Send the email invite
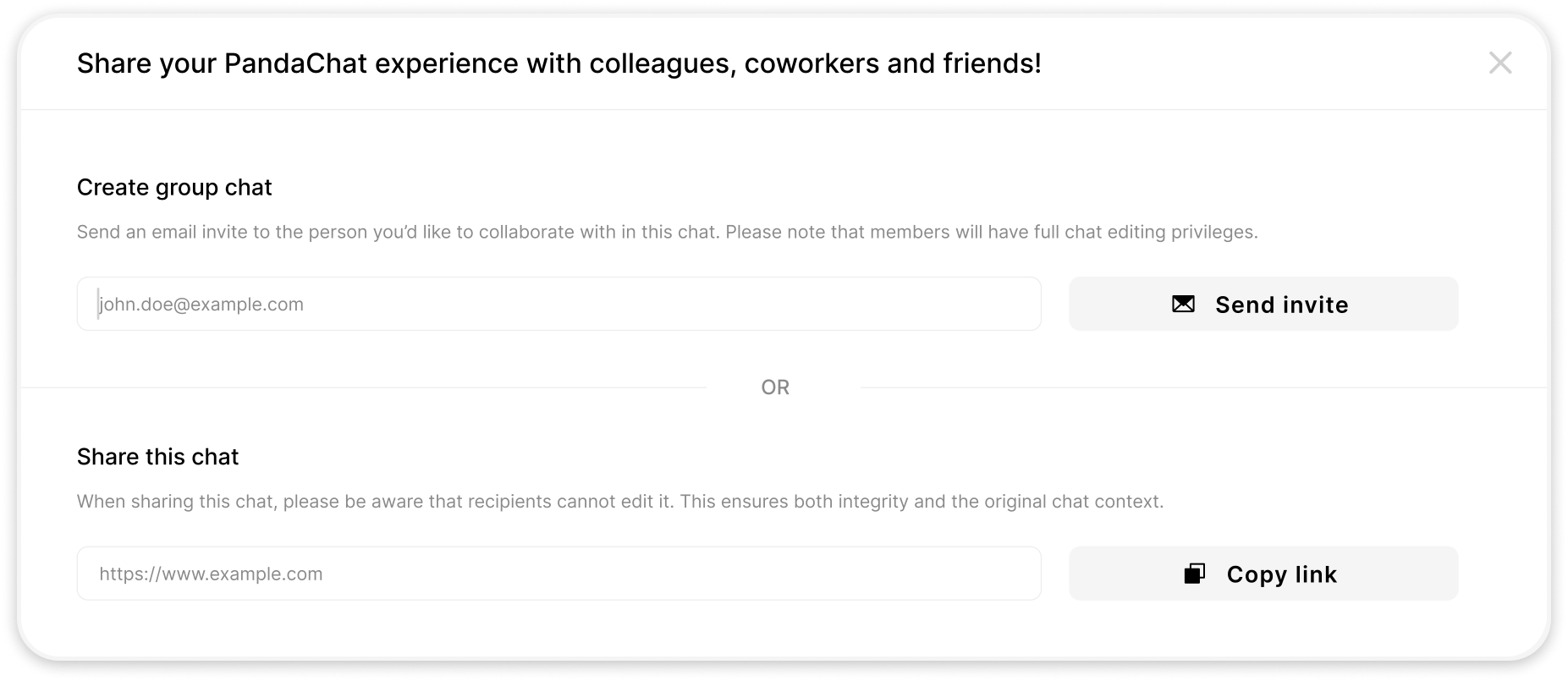 pyautogui.click(x=1263, y=304)
